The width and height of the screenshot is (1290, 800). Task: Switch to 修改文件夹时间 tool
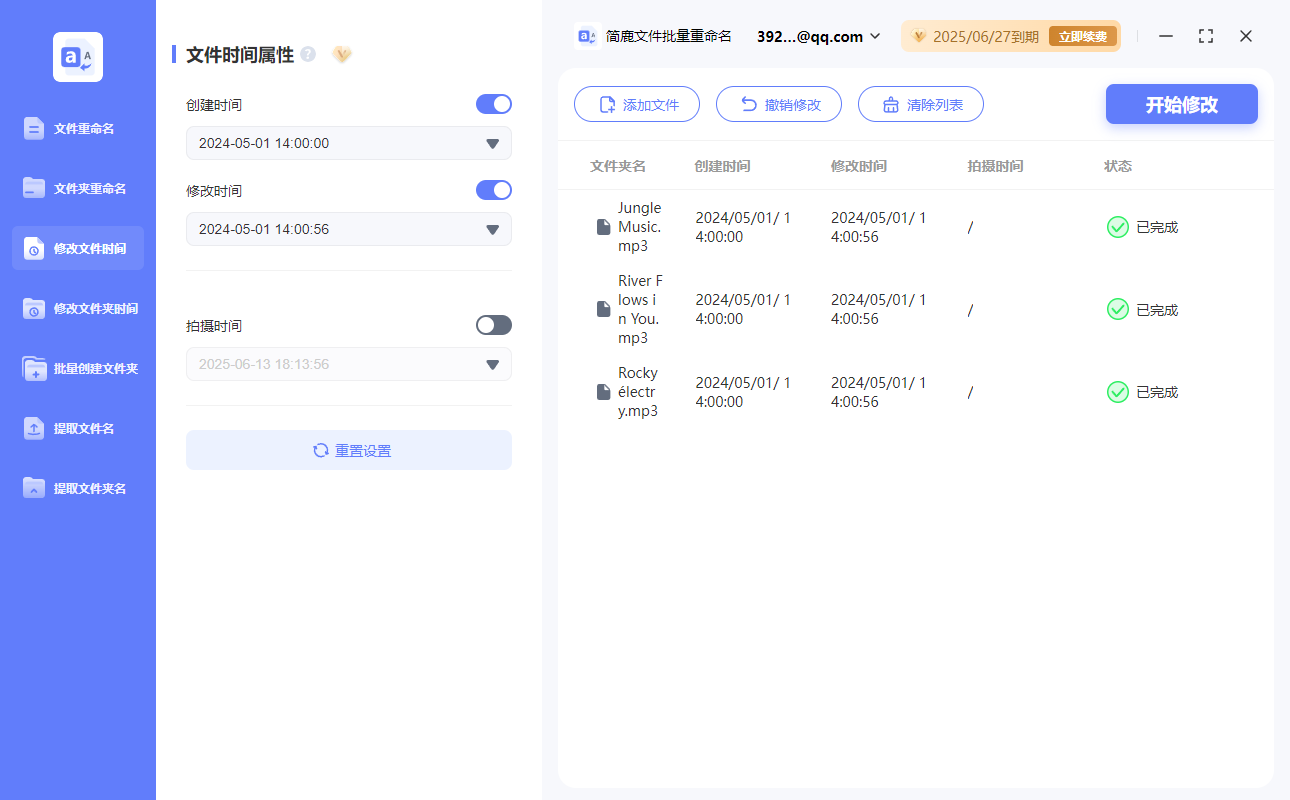(x=78, y=308)
